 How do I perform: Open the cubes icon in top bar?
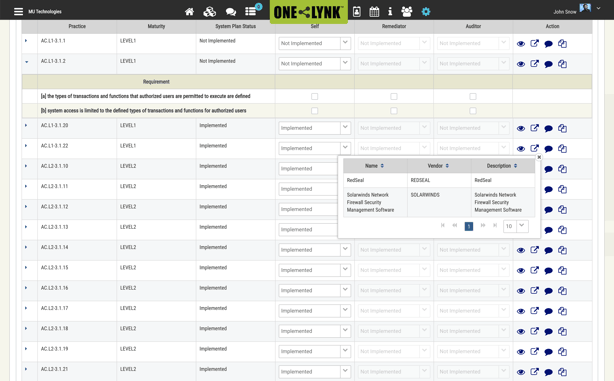coord(209,12)
